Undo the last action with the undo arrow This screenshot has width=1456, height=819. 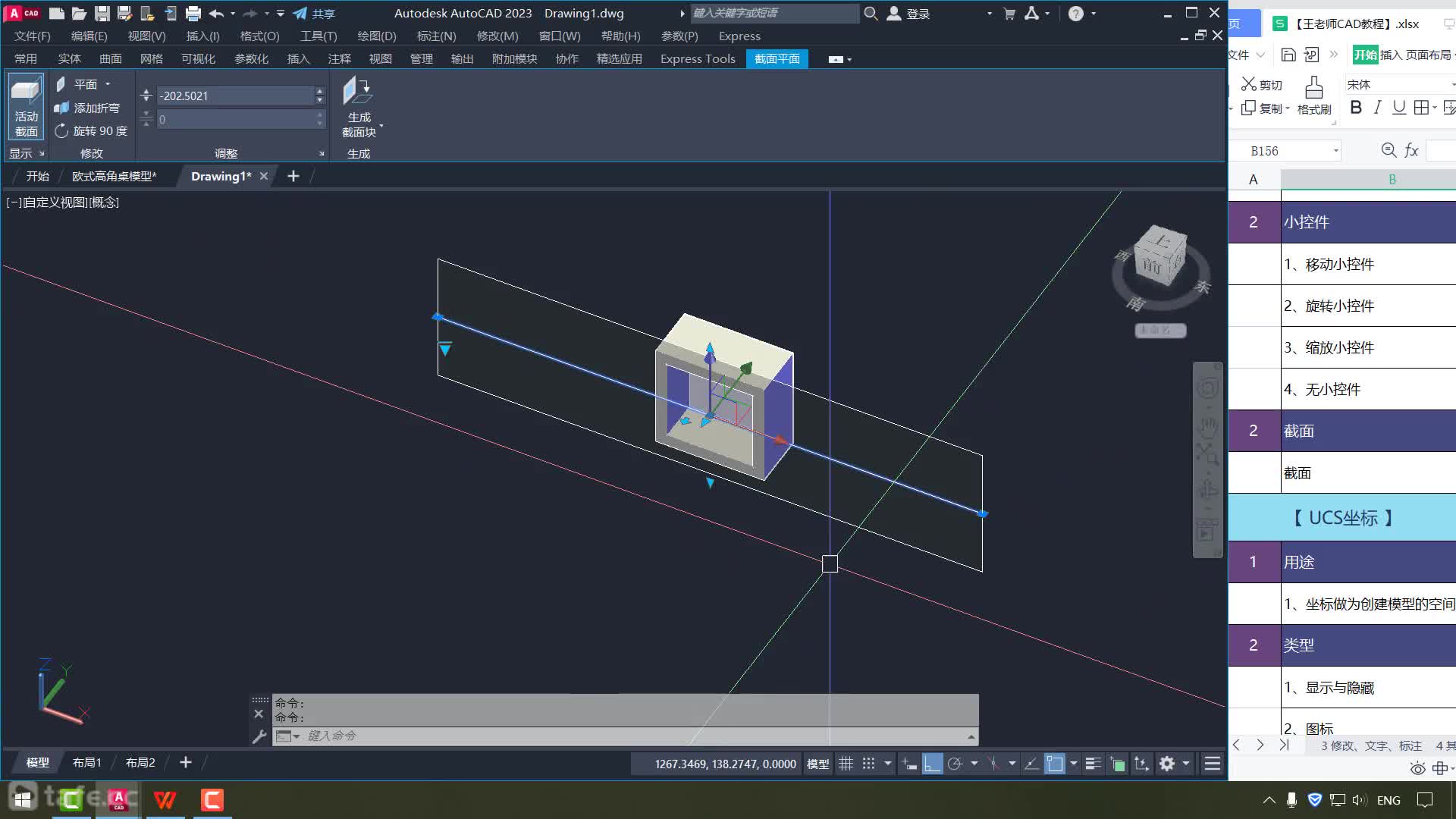click(216, 13)
